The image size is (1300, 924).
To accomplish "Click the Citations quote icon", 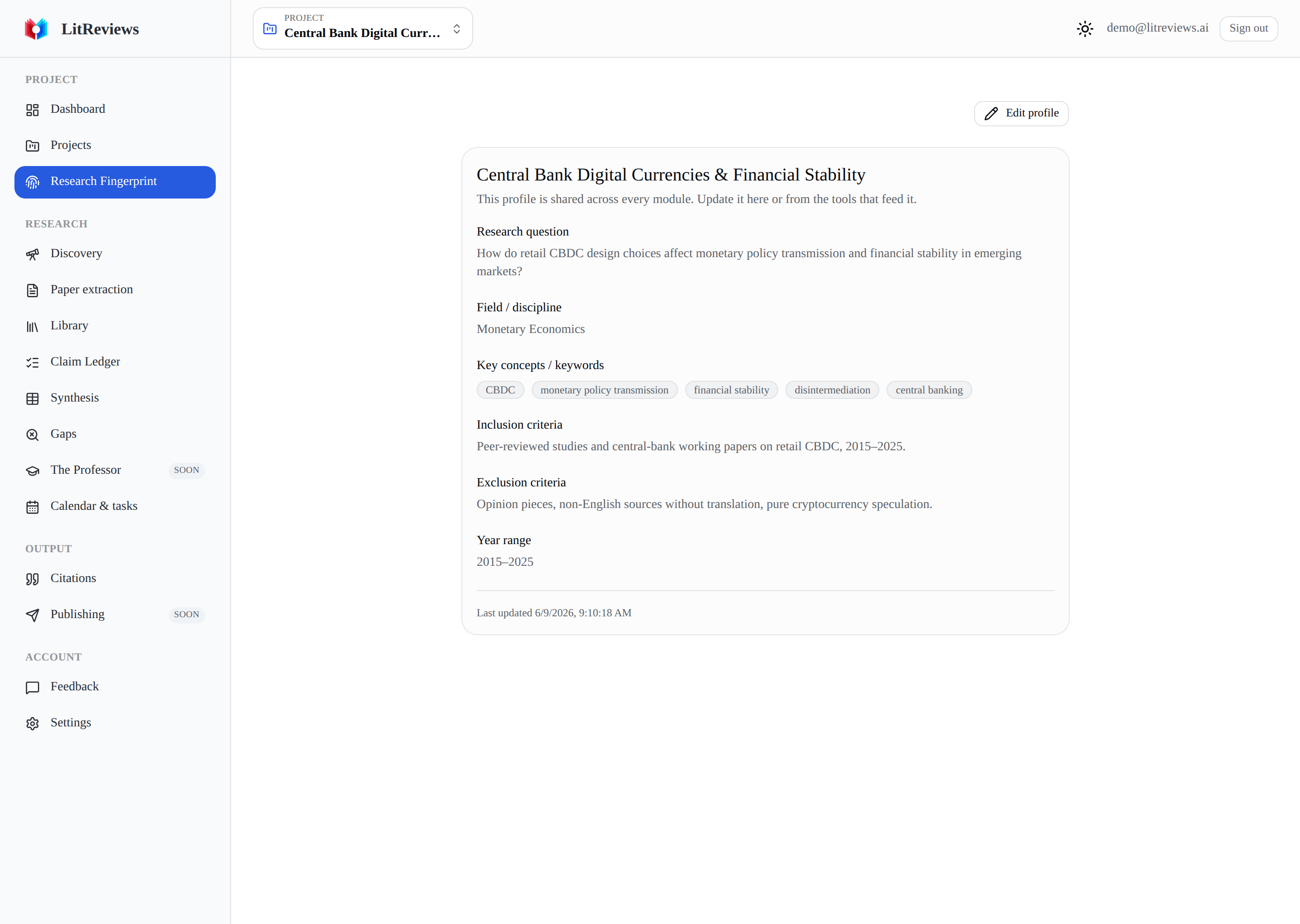I will coord(32,579).
